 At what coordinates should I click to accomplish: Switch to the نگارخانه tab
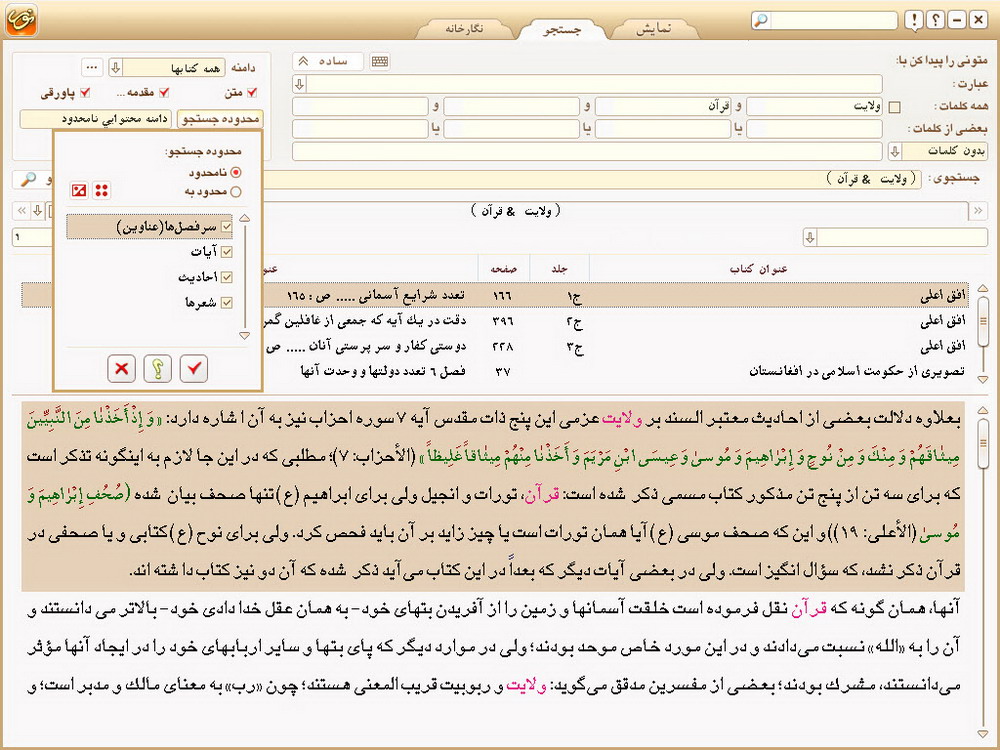pos(464,28)
